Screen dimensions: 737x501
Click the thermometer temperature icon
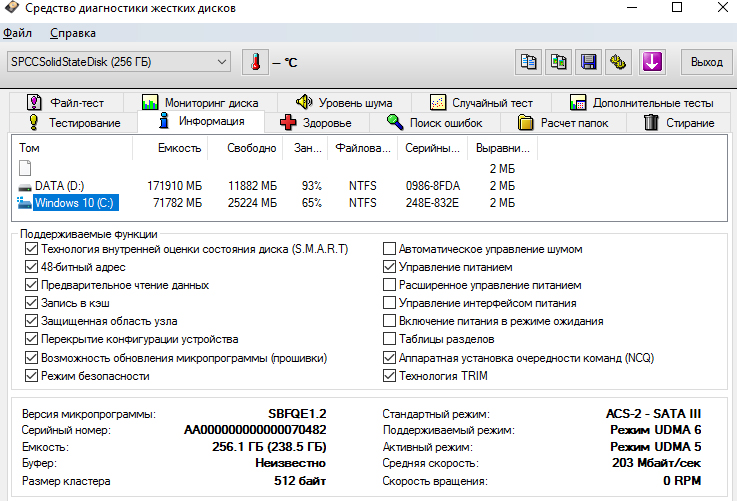tap(255, 62)
